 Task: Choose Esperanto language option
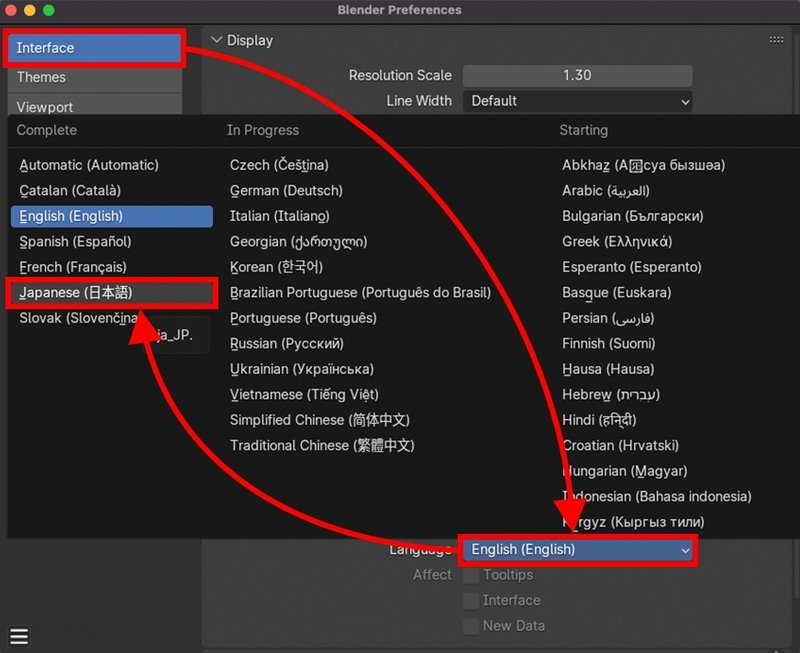click(632, 267)
